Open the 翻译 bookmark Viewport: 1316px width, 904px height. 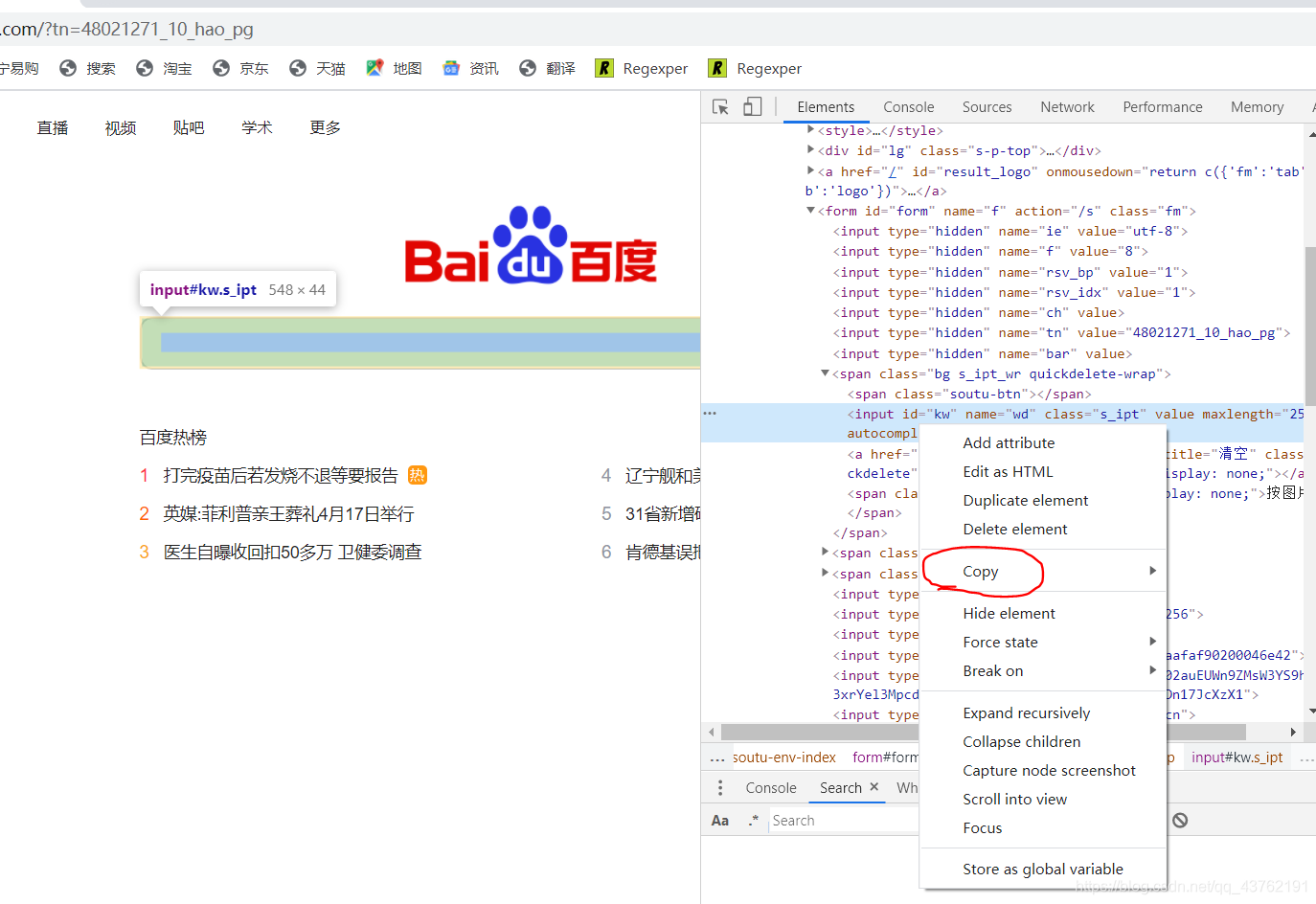click(x=548, y=68)
